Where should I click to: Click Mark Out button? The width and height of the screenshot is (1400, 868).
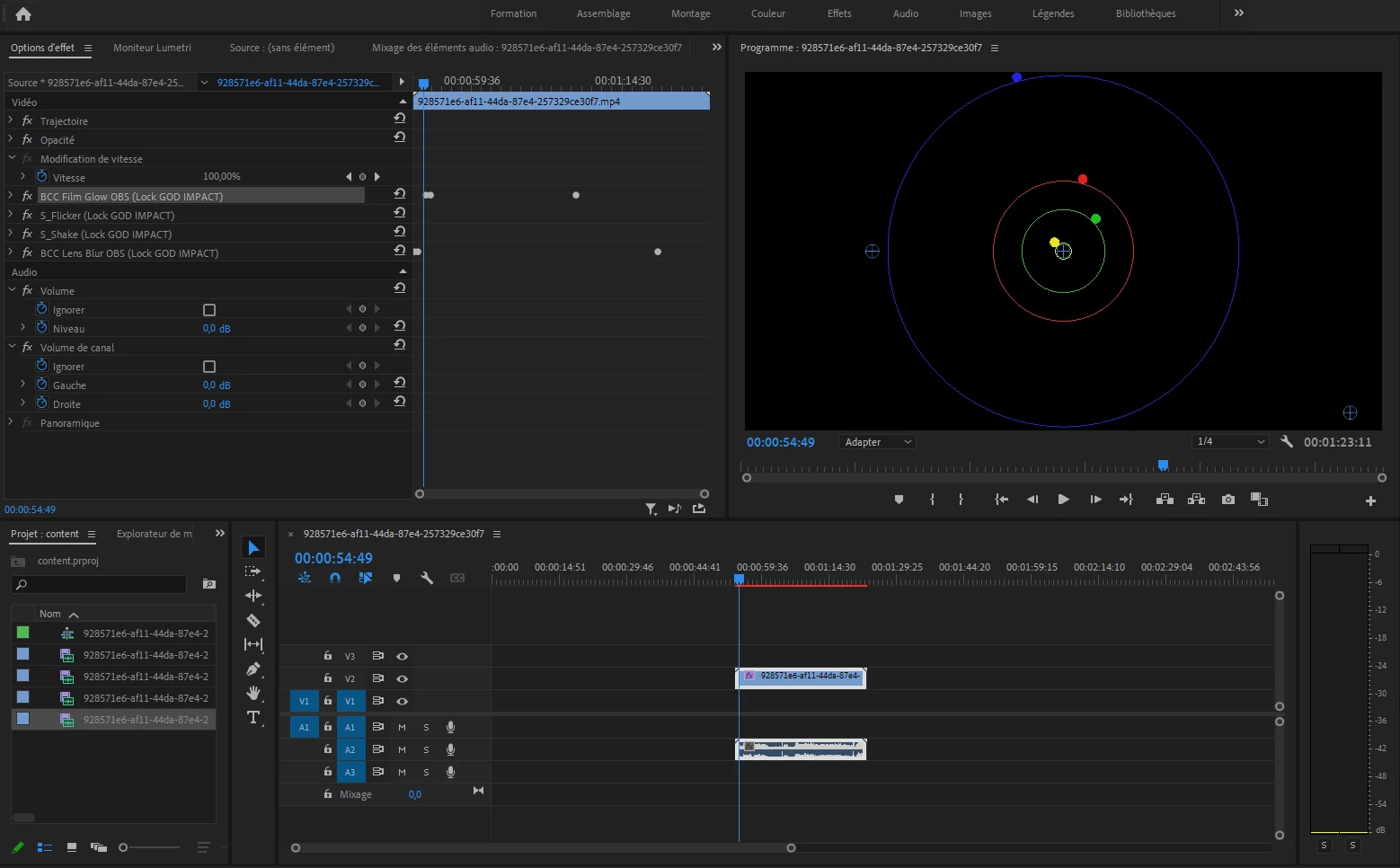tap(961, 500)
